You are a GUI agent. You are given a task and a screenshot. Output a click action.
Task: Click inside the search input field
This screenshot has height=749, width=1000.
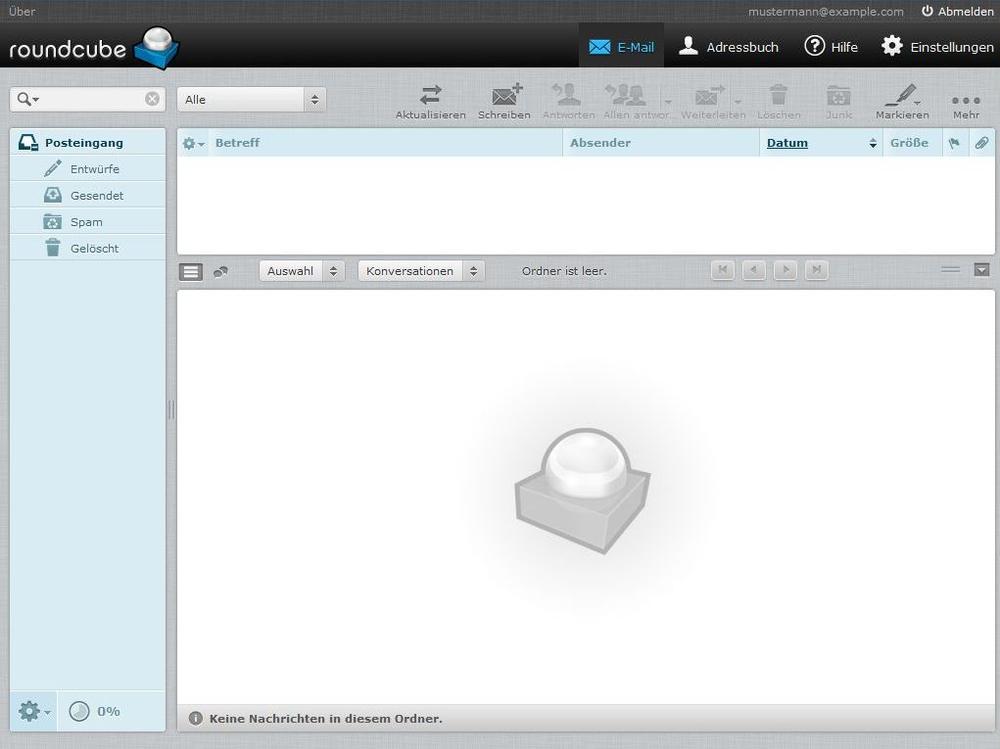(x=85, y=98)
